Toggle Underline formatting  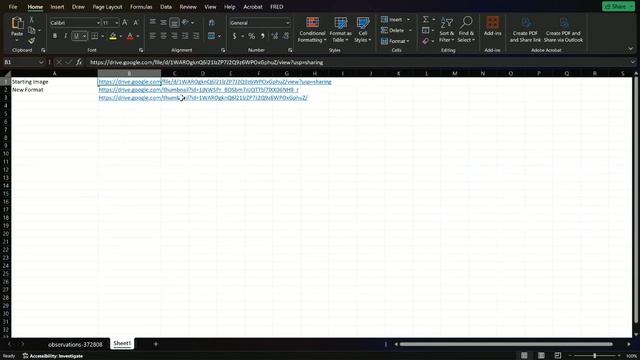click(x=76, y=36)
